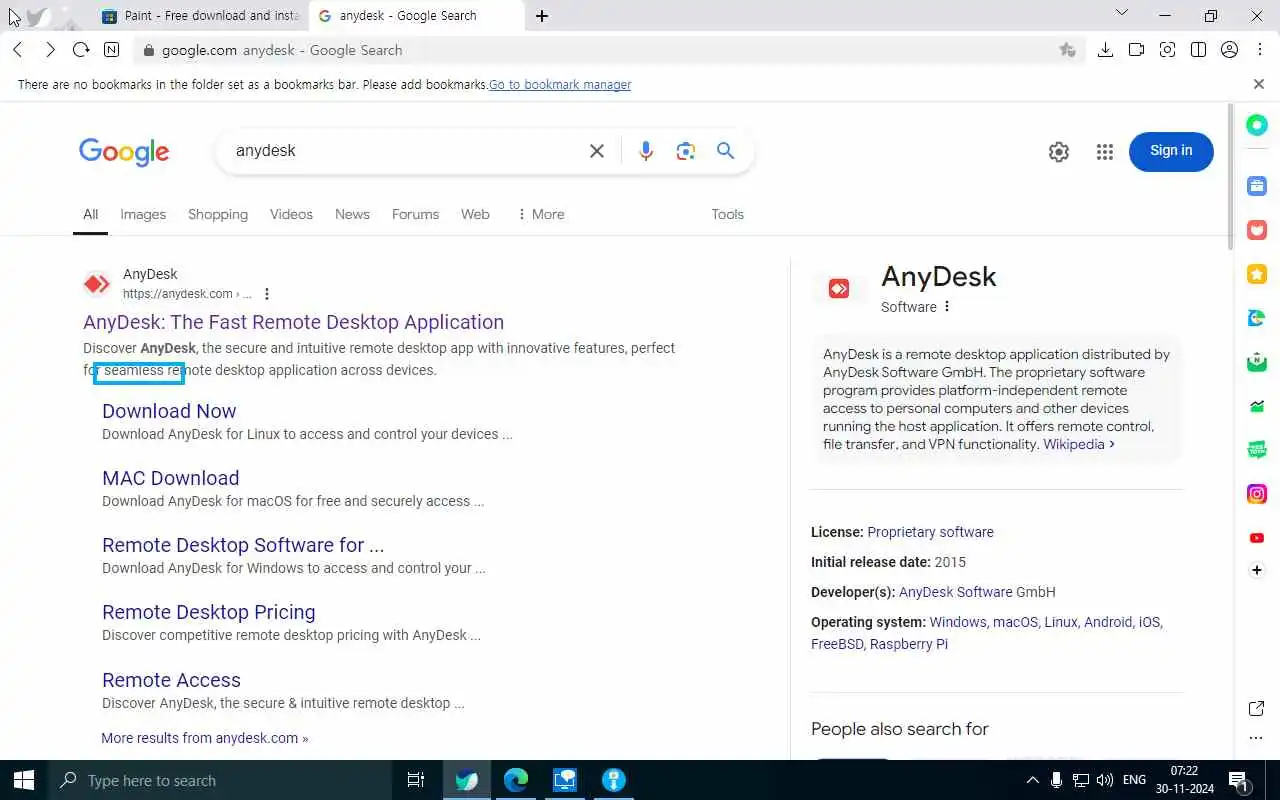Open search Tools options
This screenshot has height=800, width=1280.
pos(727,214)
